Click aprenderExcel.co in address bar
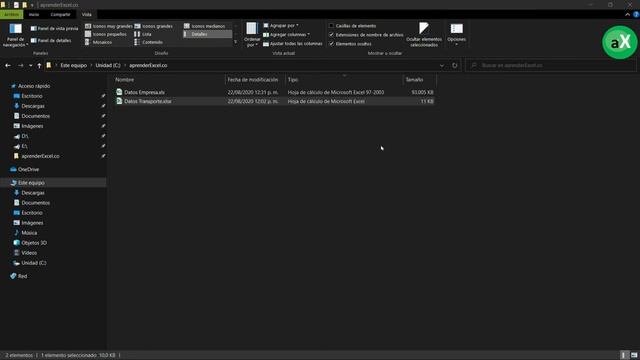 [x=148, y=65]
